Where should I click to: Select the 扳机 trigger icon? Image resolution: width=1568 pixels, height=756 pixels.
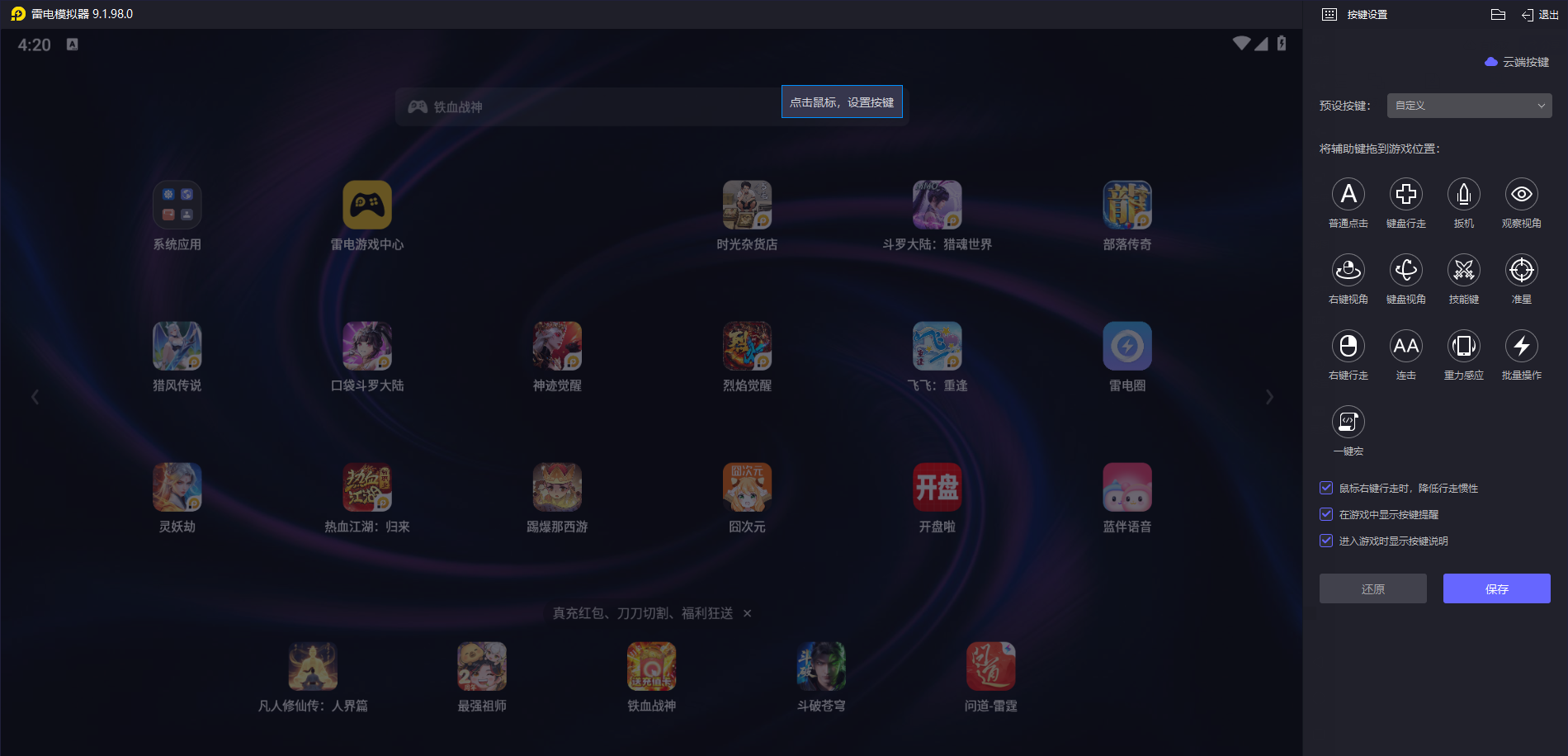pyautogui.click(x=1463, y=194)
